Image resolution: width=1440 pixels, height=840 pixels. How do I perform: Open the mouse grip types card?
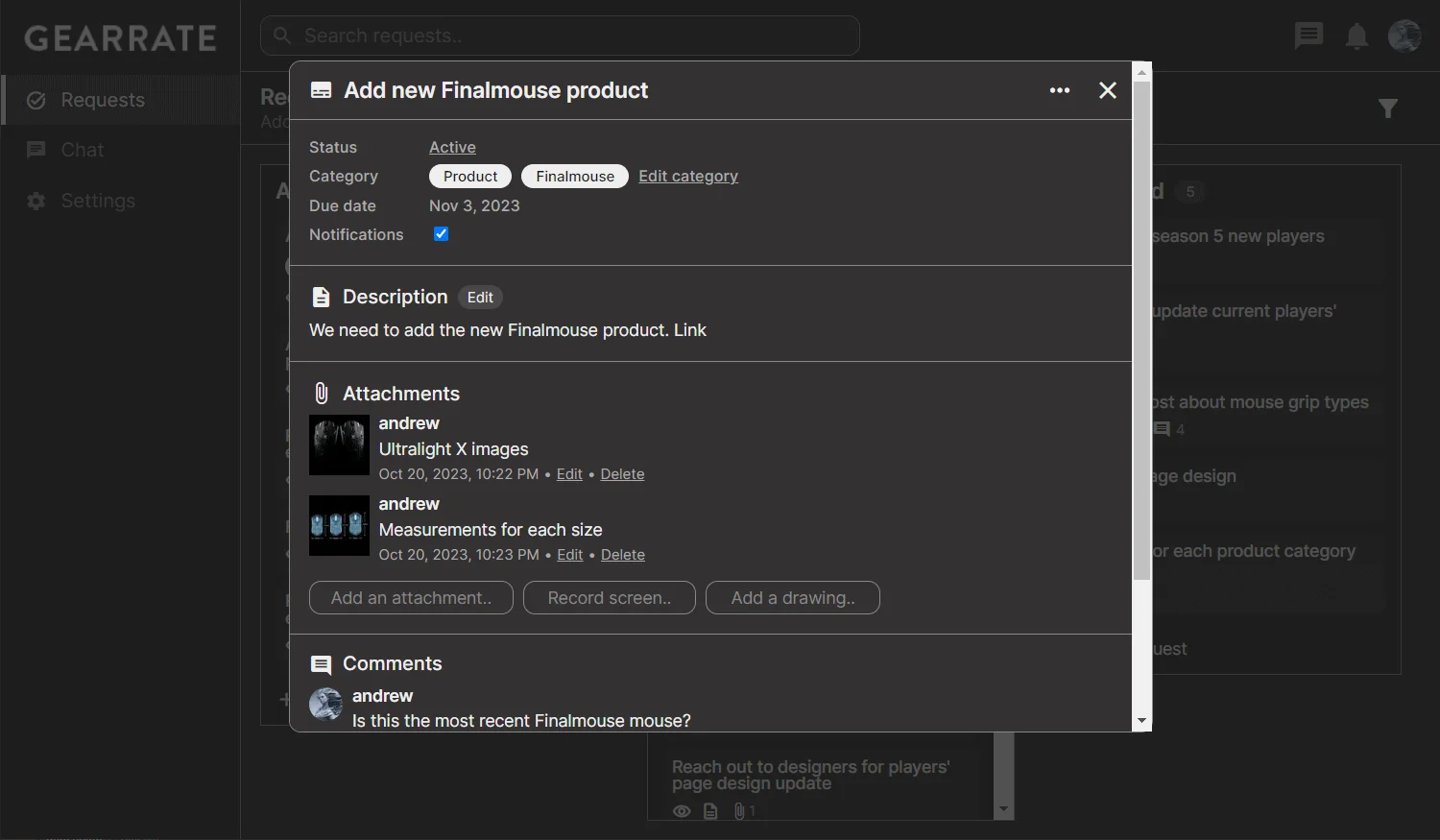(x=1269, y=415)
